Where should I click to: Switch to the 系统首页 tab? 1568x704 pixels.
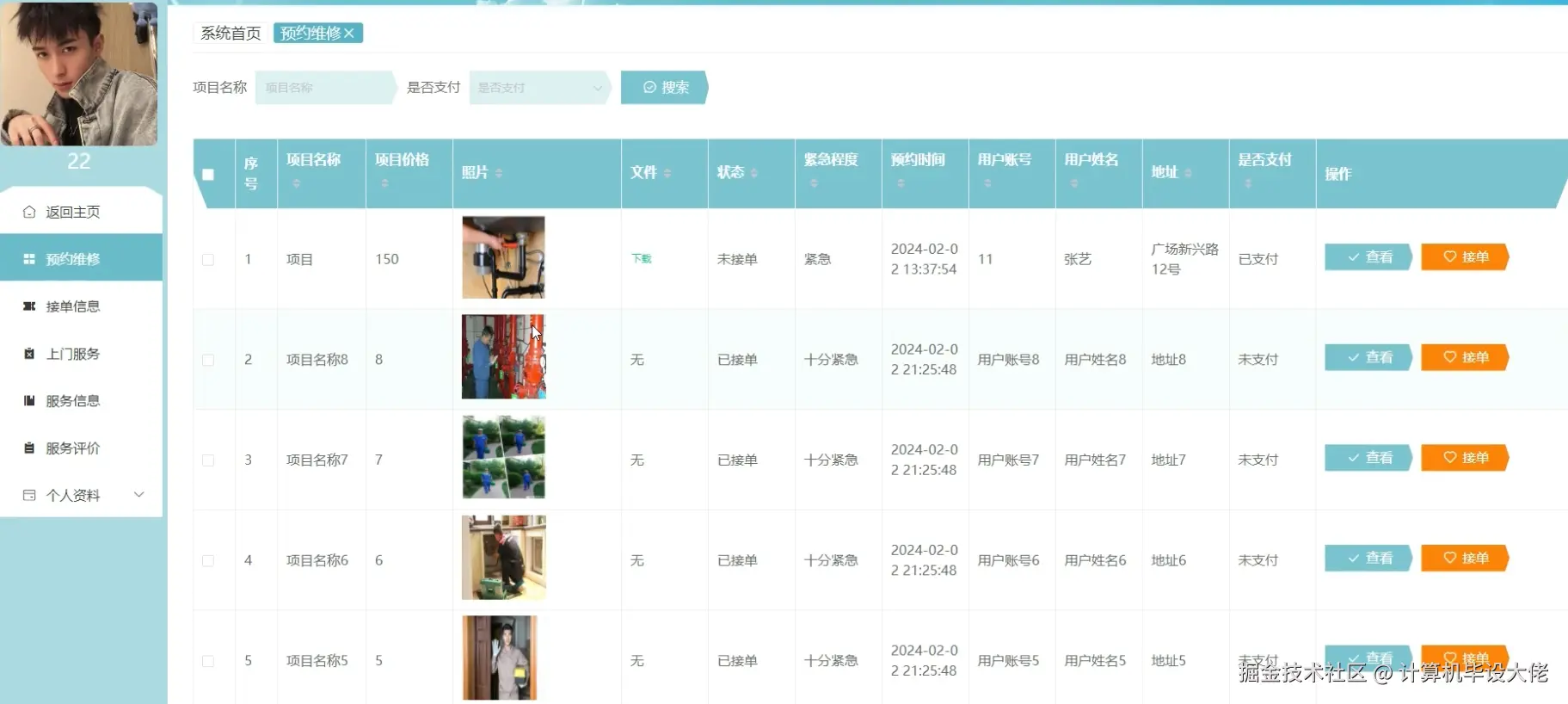coord(231,34)
